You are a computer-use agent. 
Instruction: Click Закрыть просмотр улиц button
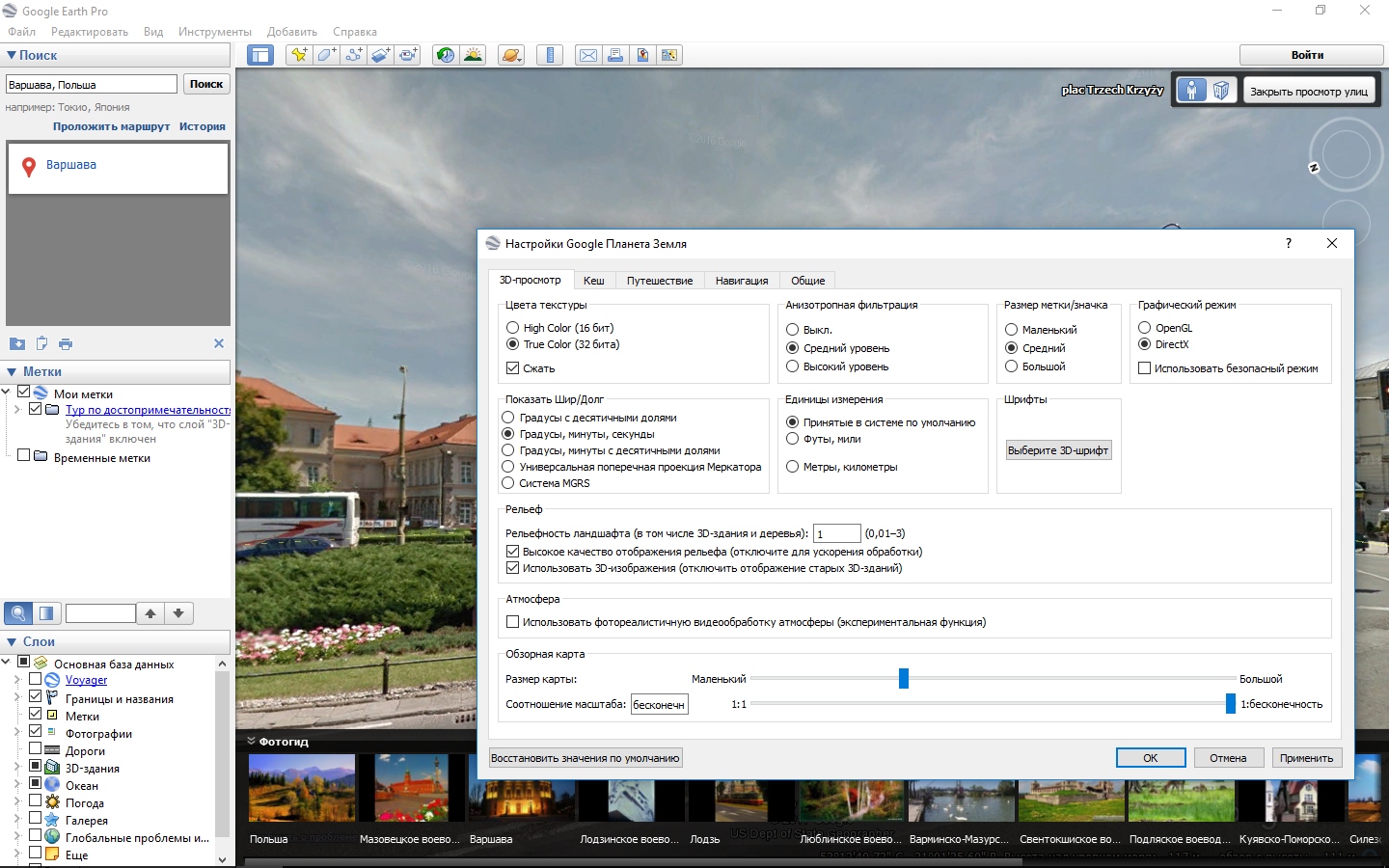[x=1308, y=92]
